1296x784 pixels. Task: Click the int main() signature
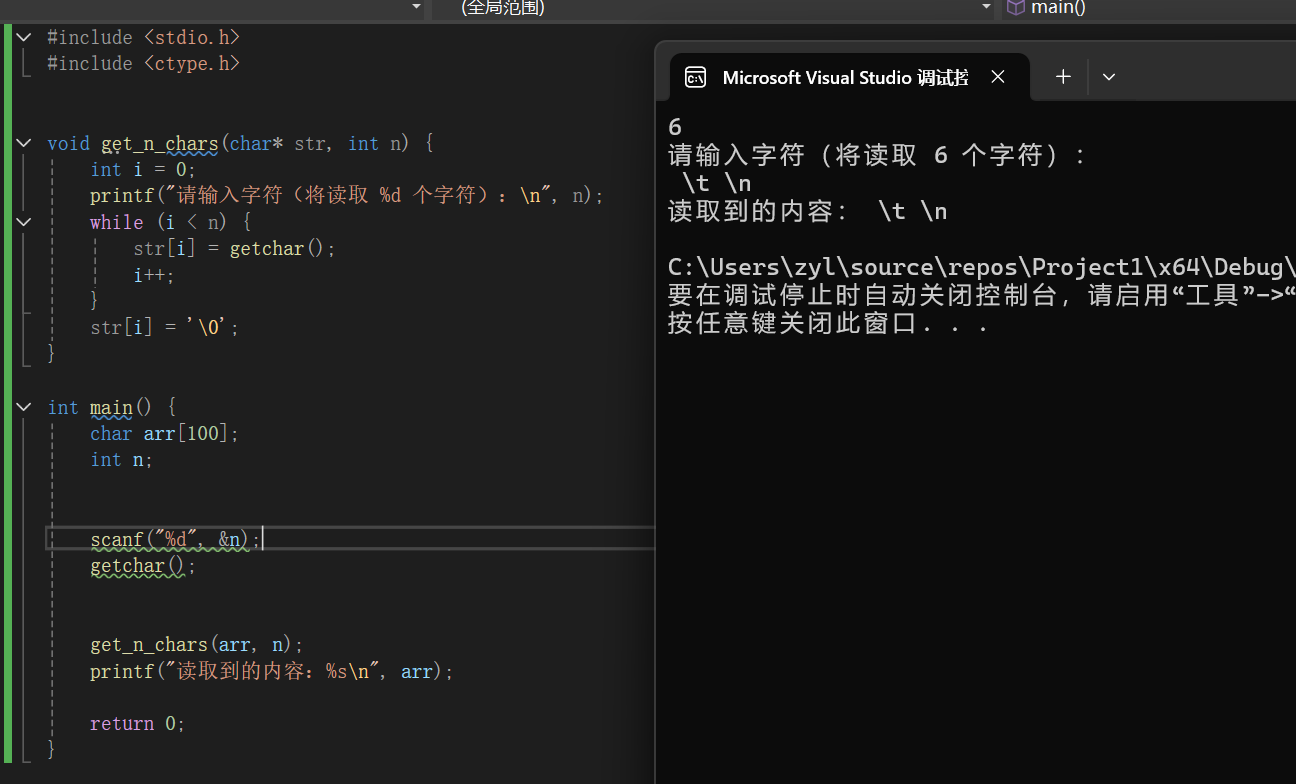point(112,407)
